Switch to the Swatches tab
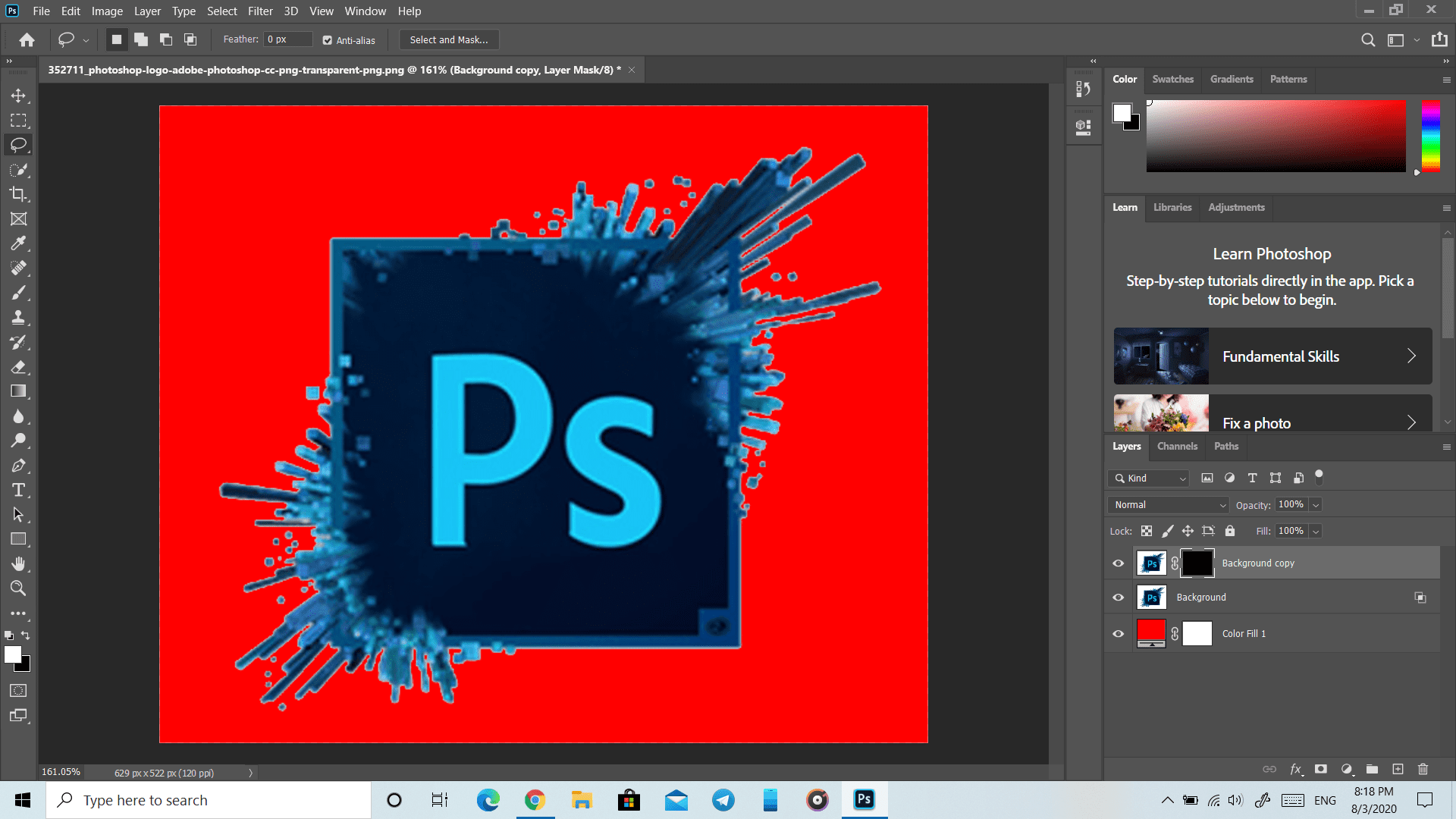Image resolution: width=1456 pixels, height=819 pixels. click(1172, 79)
